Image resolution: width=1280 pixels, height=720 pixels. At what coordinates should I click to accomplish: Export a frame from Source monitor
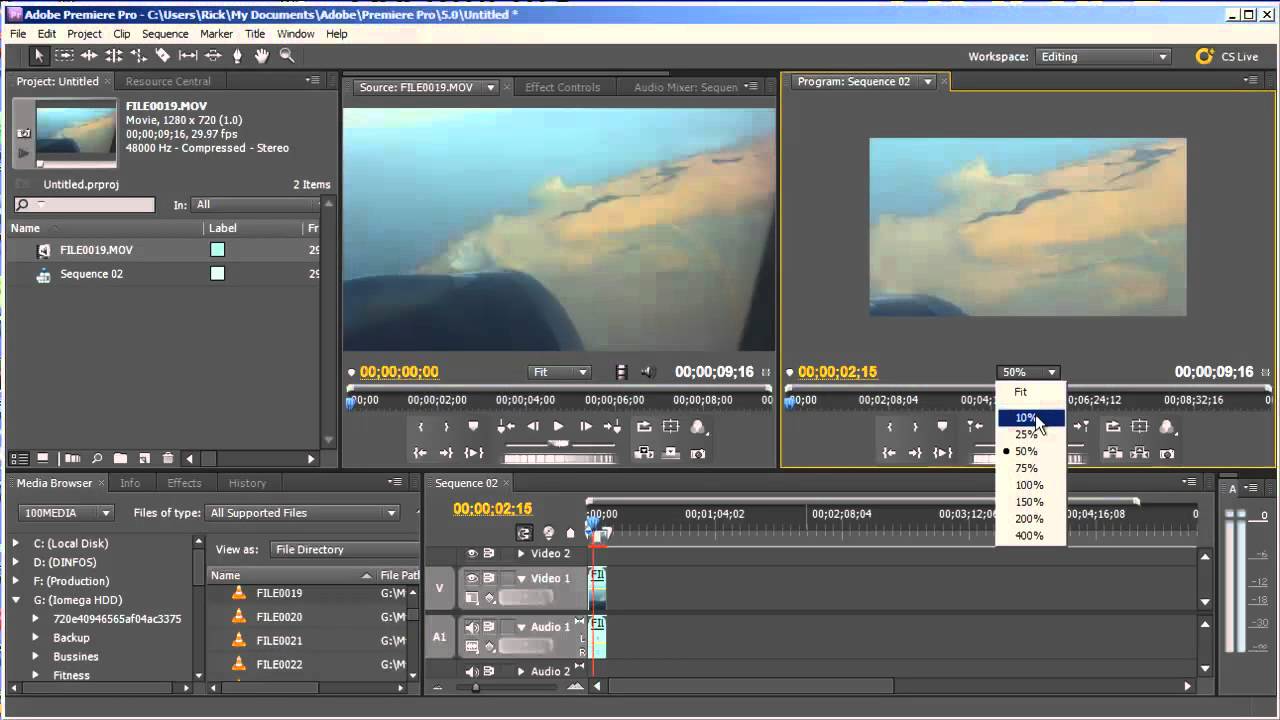698,453
